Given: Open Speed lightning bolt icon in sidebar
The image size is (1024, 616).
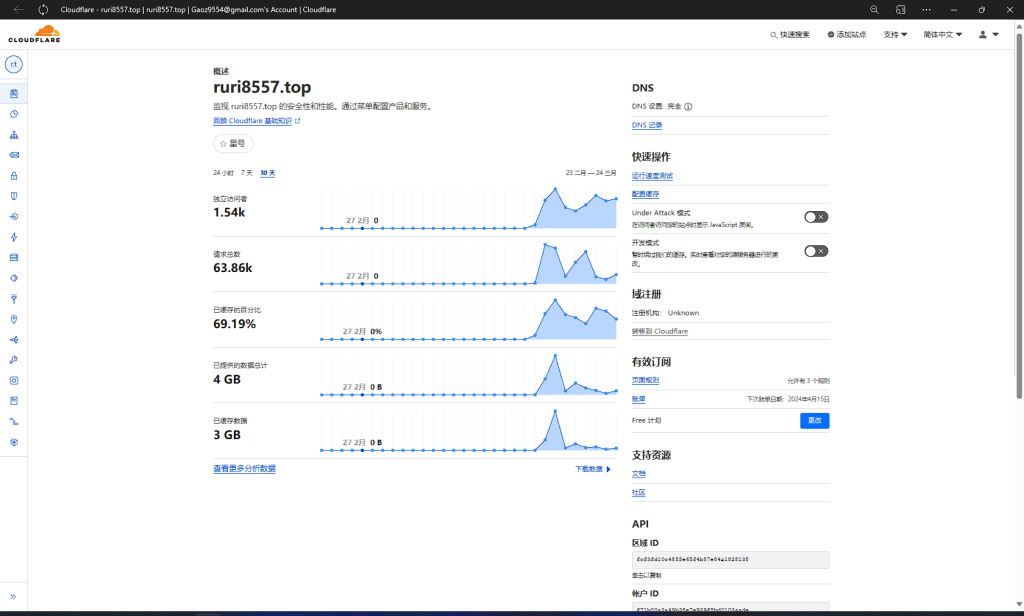Looking at the screenshot, I should tap(14, 237).
